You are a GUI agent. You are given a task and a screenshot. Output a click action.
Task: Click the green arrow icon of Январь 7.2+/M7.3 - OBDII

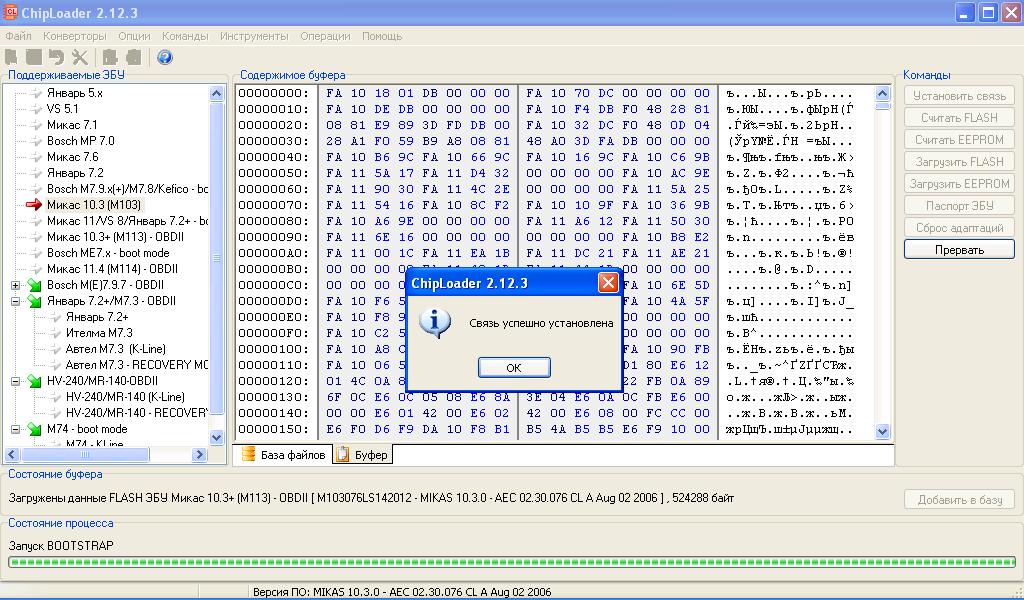[x=35, y=301]
